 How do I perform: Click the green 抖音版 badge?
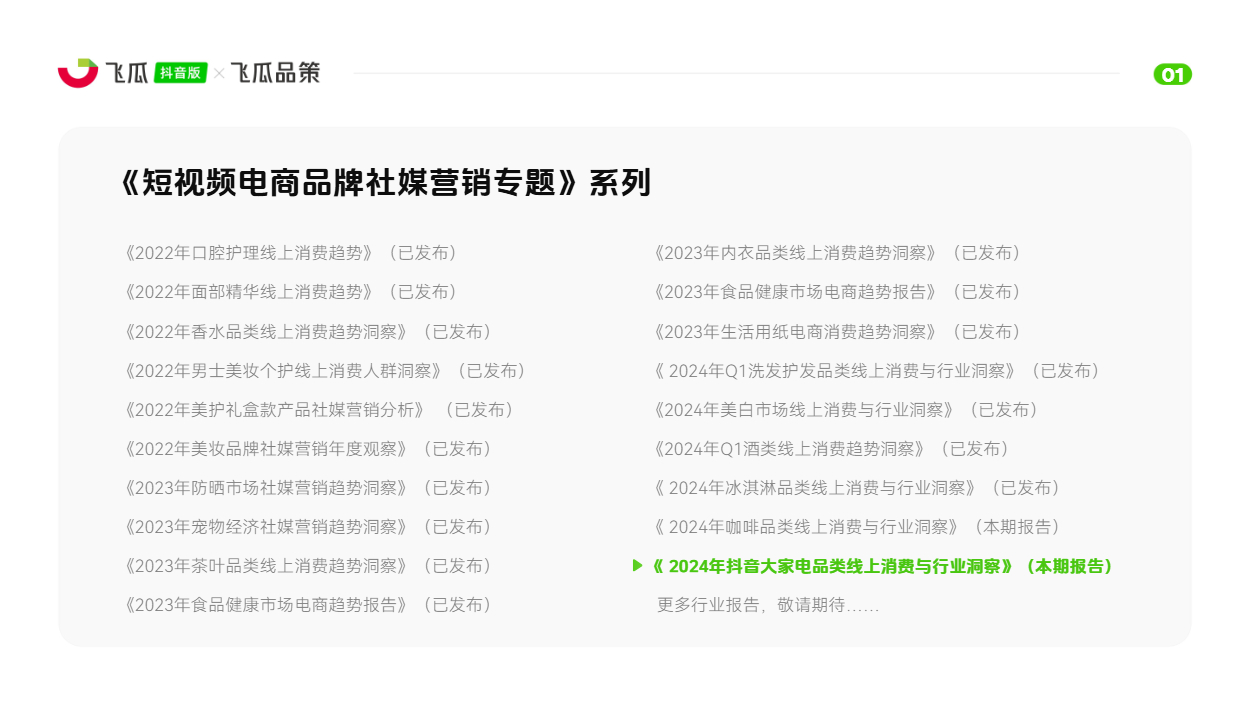(181, 73)
